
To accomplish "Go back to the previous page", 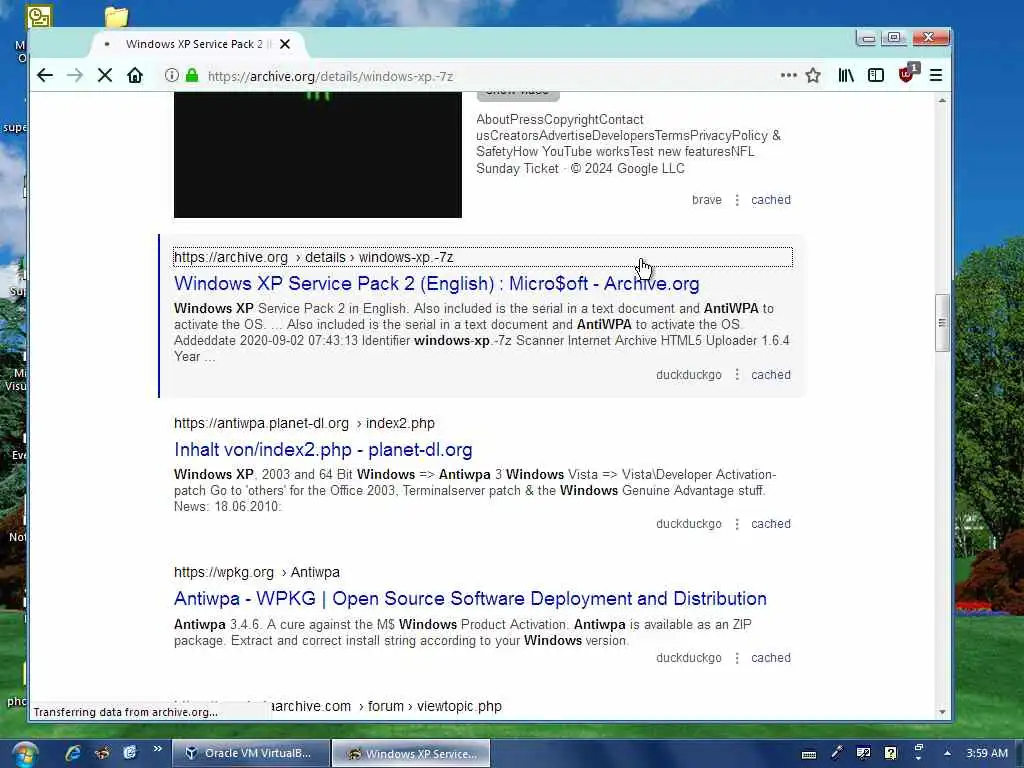I will [x=44, y=76].
